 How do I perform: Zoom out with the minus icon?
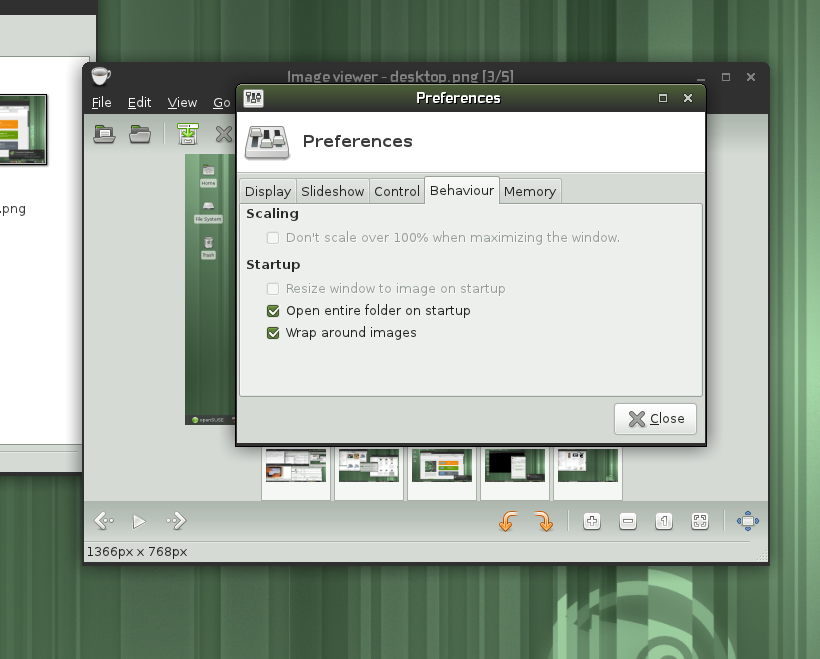coord(628,521)
